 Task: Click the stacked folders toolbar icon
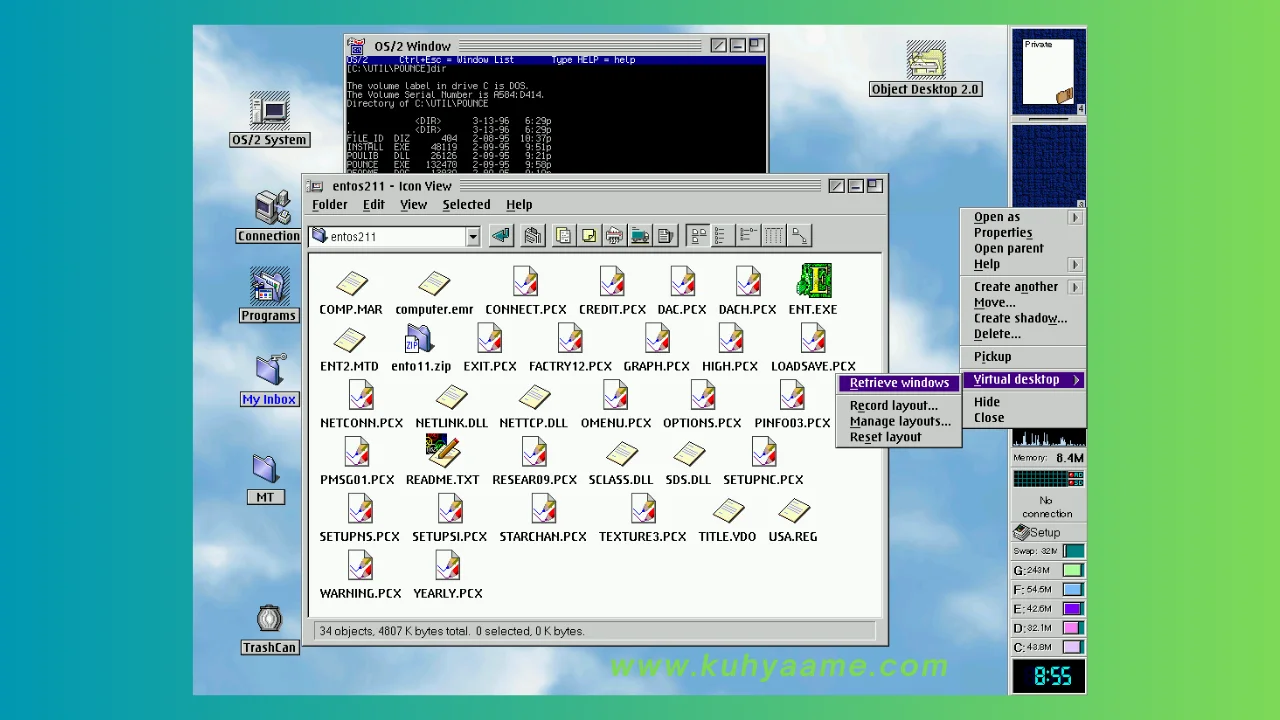533,236
